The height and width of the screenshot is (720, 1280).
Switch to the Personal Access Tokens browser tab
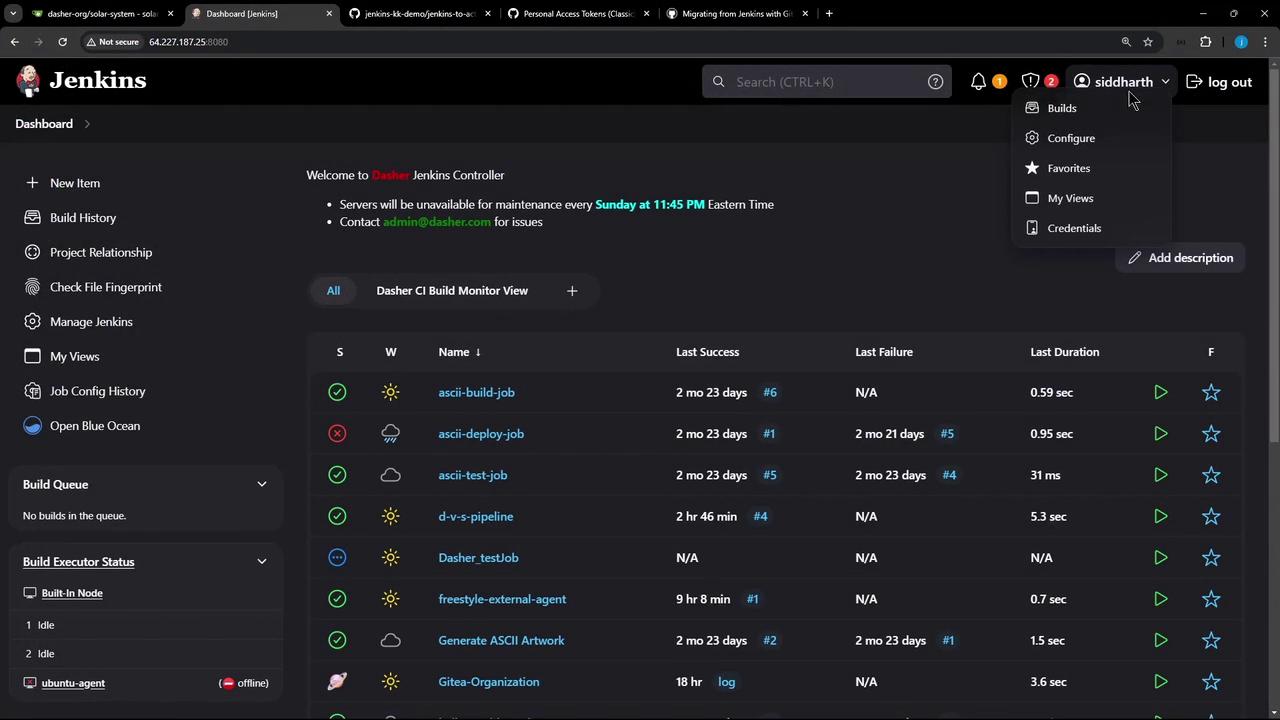pos(577,14)
